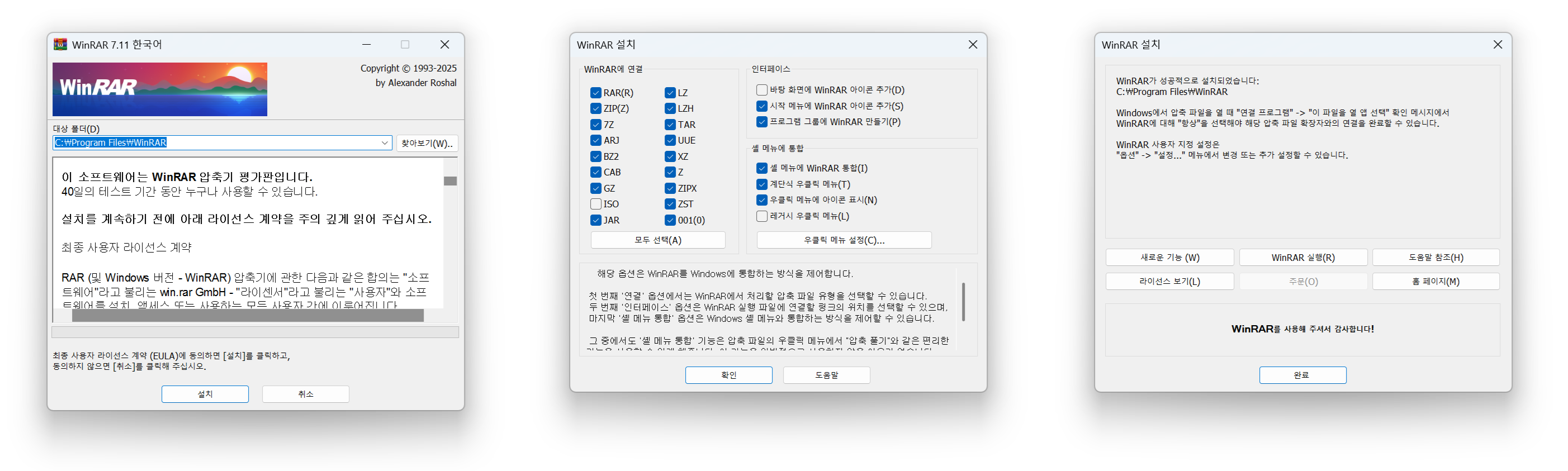This screenshot has height=471, width=1568.
Task: Click 새로운 기능 (W) what's new button
Action: pyautogui.click(x=1169, y=258)
